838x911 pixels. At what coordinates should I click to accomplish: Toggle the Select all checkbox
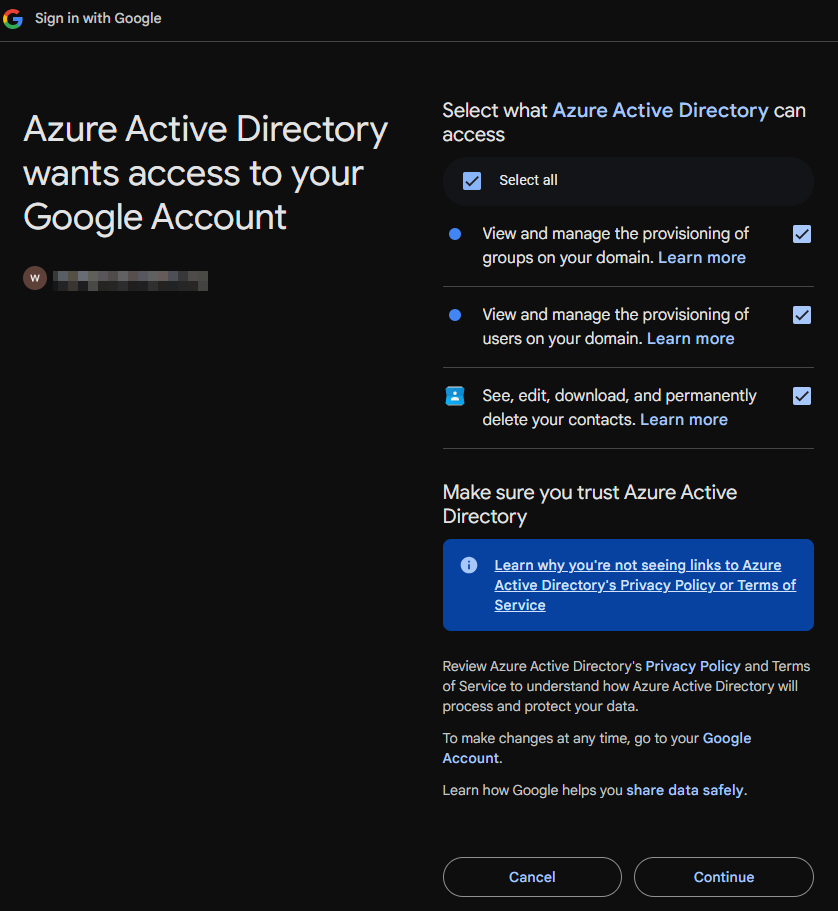pos(472,181)
